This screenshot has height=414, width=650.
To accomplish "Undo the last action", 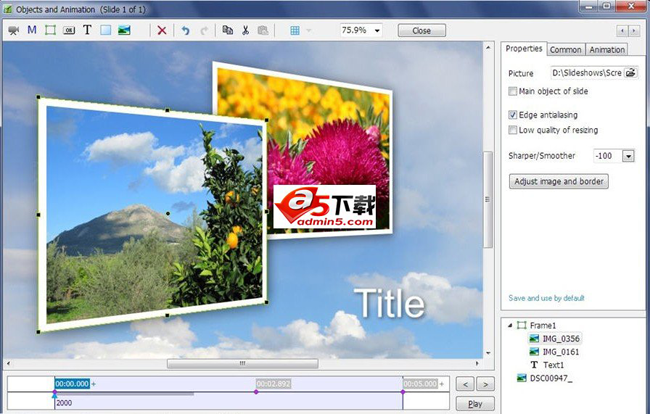I will [185, 30].
